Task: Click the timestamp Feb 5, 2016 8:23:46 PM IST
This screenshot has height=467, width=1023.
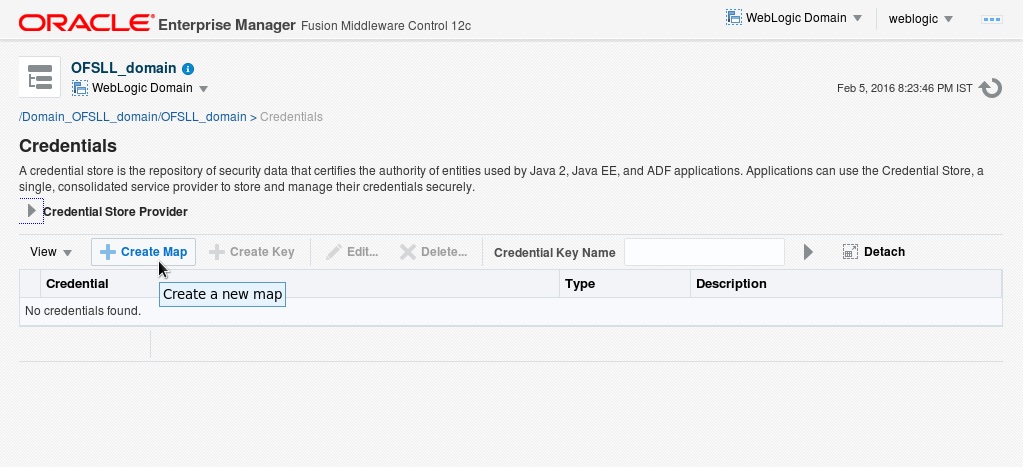Action: 905,88
